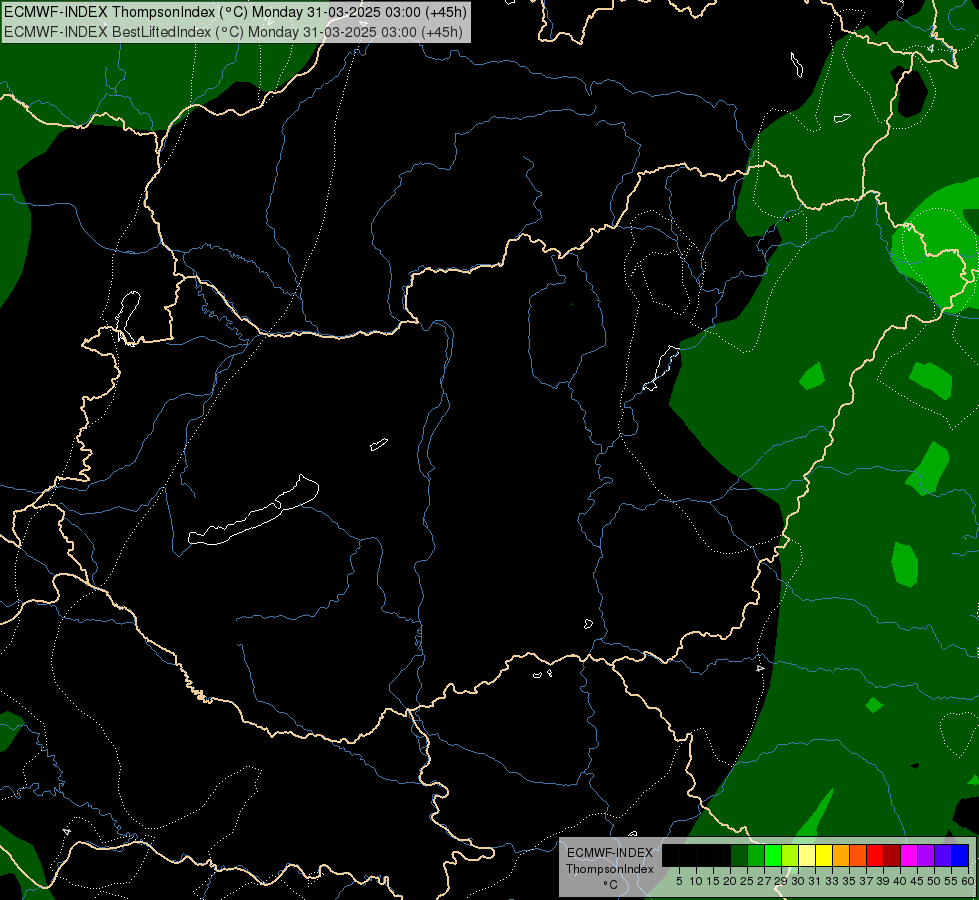Click the legend value 60
This screenshot has height=900, width=979.
pos(967,881)
